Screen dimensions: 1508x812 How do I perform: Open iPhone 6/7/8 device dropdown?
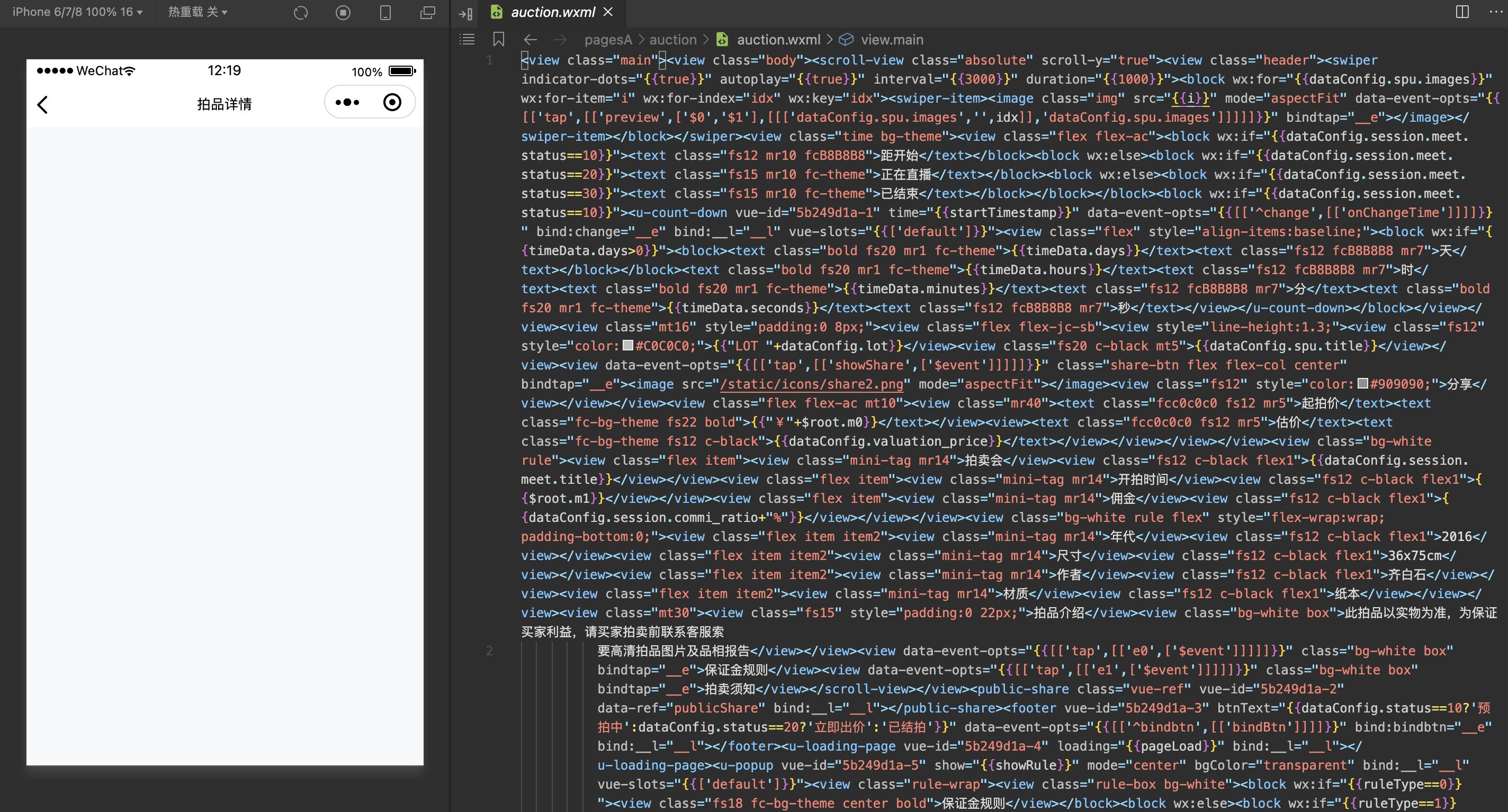(77, 12)
